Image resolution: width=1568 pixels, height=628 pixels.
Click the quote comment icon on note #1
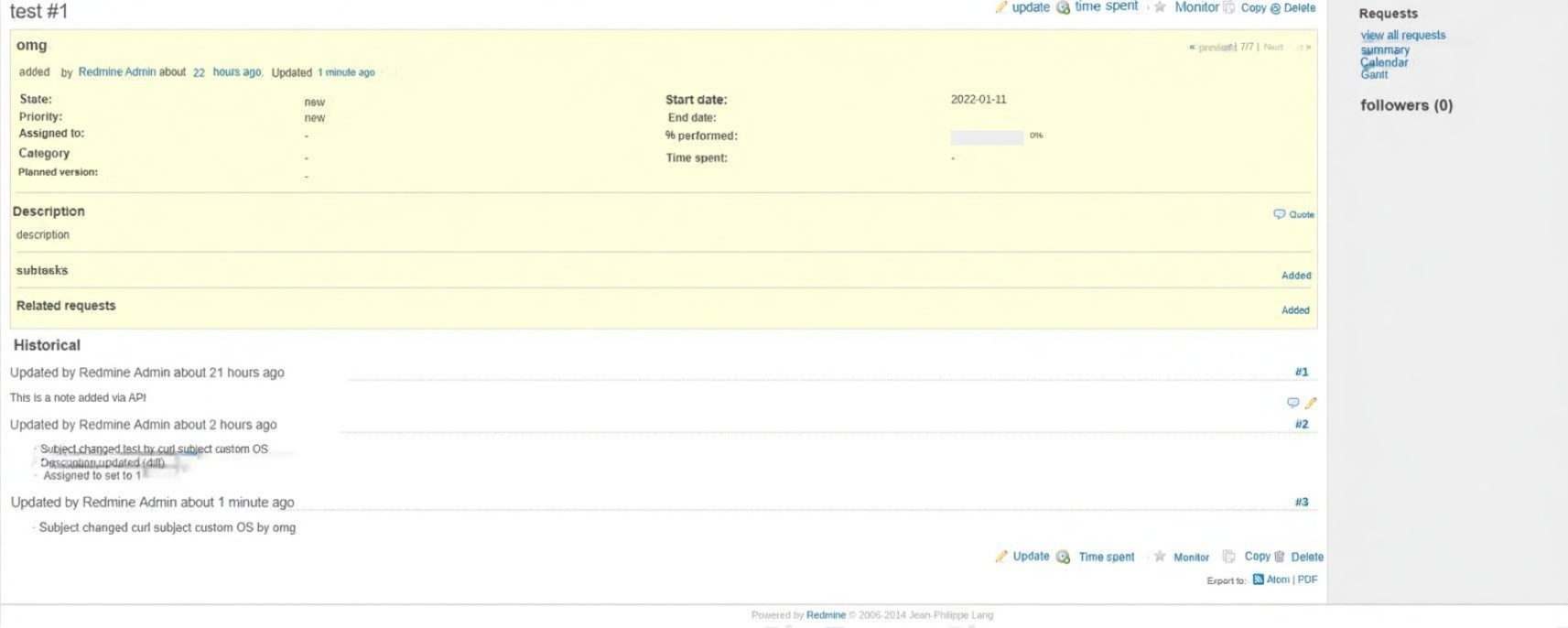(x=1292, y=403)
